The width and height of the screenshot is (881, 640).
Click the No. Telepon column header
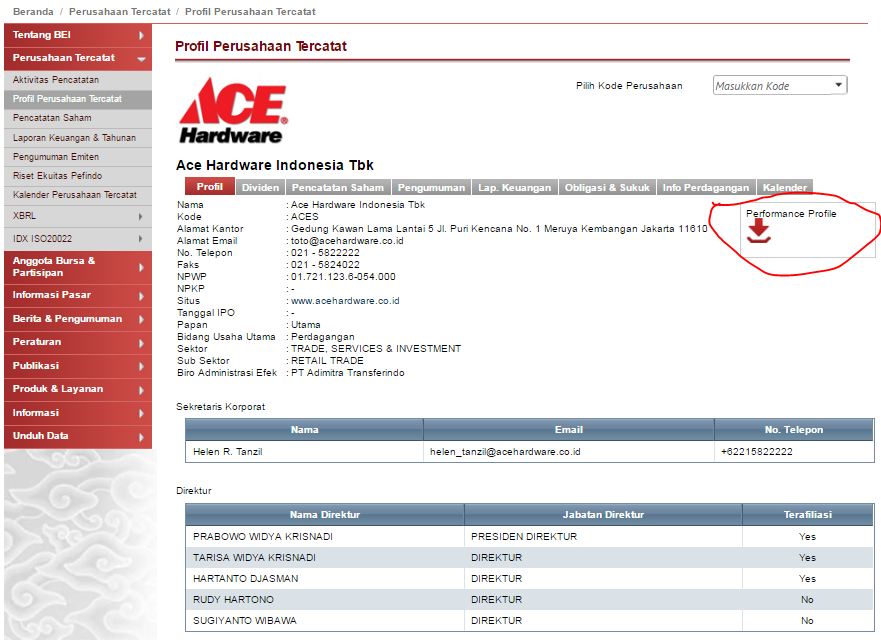(794, 429)
